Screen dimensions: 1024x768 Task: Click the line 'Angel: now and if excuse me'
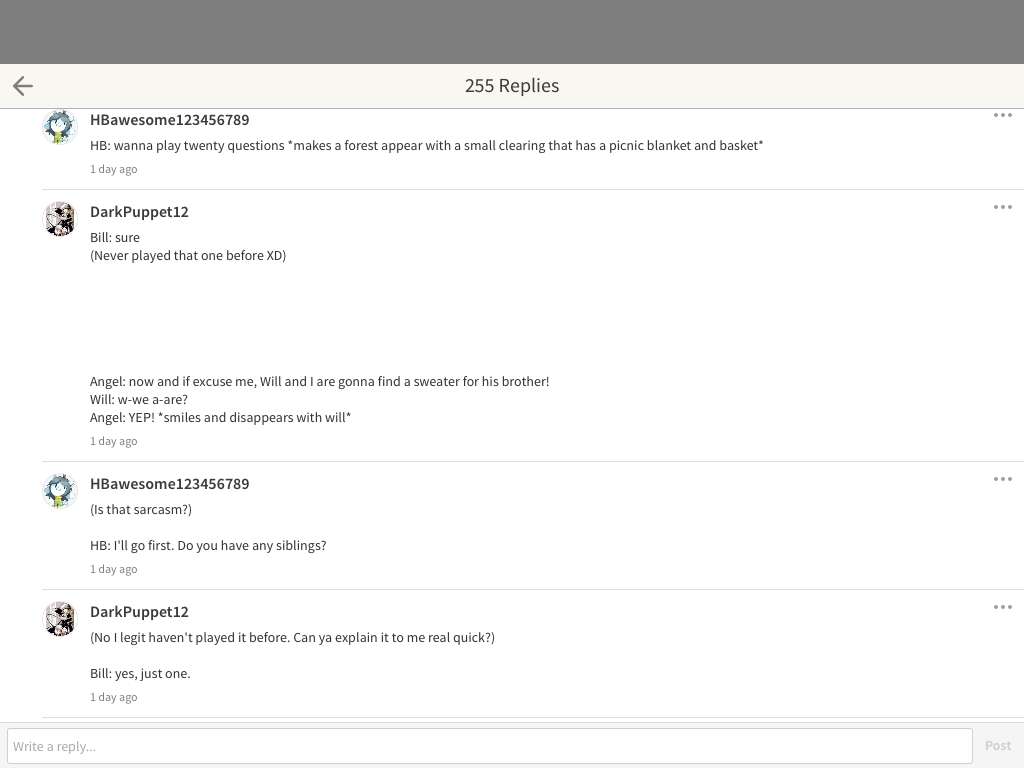tap(319, 381)
